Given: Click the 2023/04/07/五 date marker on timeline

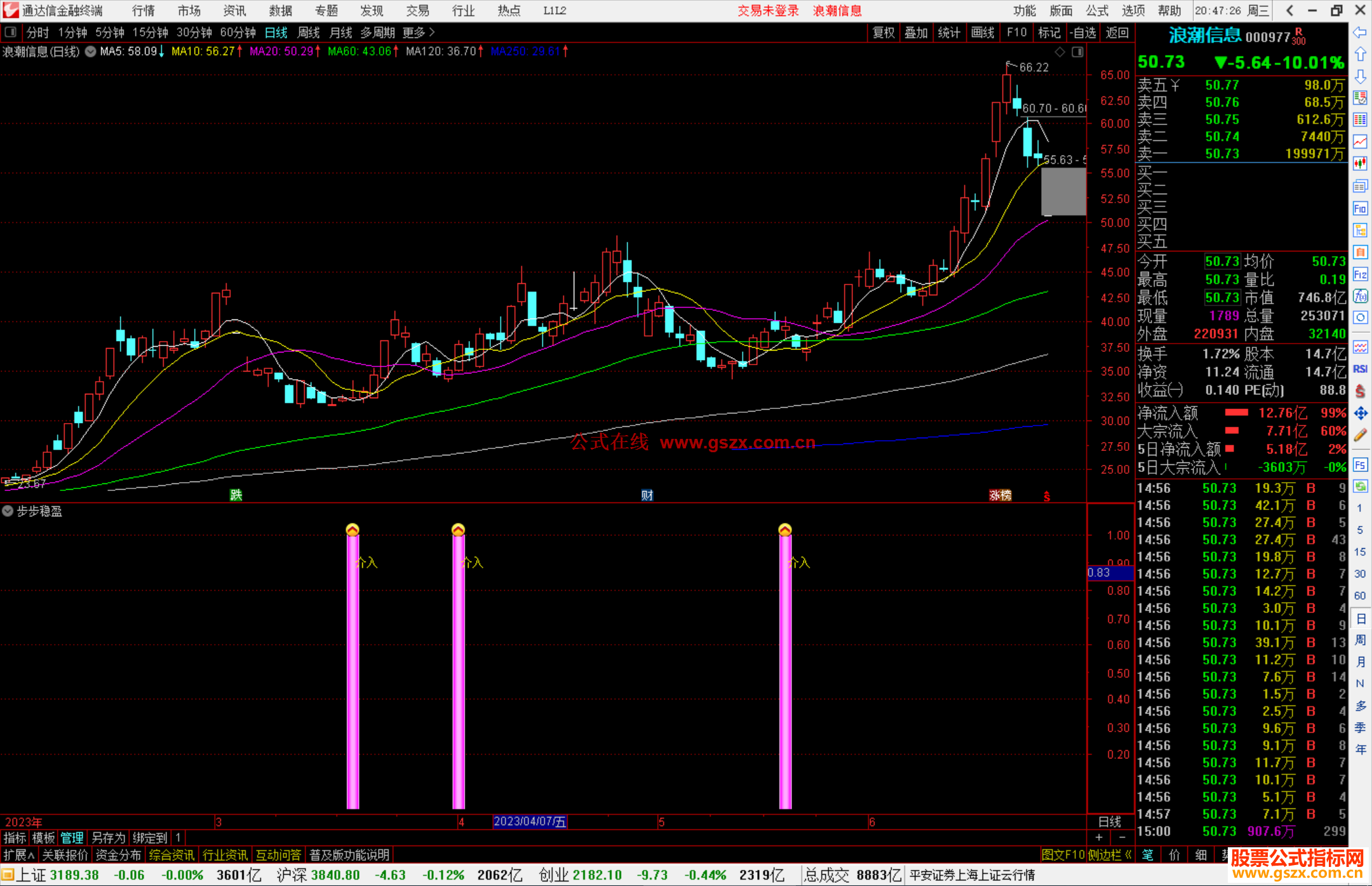Looking at the screenshot, I should pyautogui.click(x=530, y=821).
